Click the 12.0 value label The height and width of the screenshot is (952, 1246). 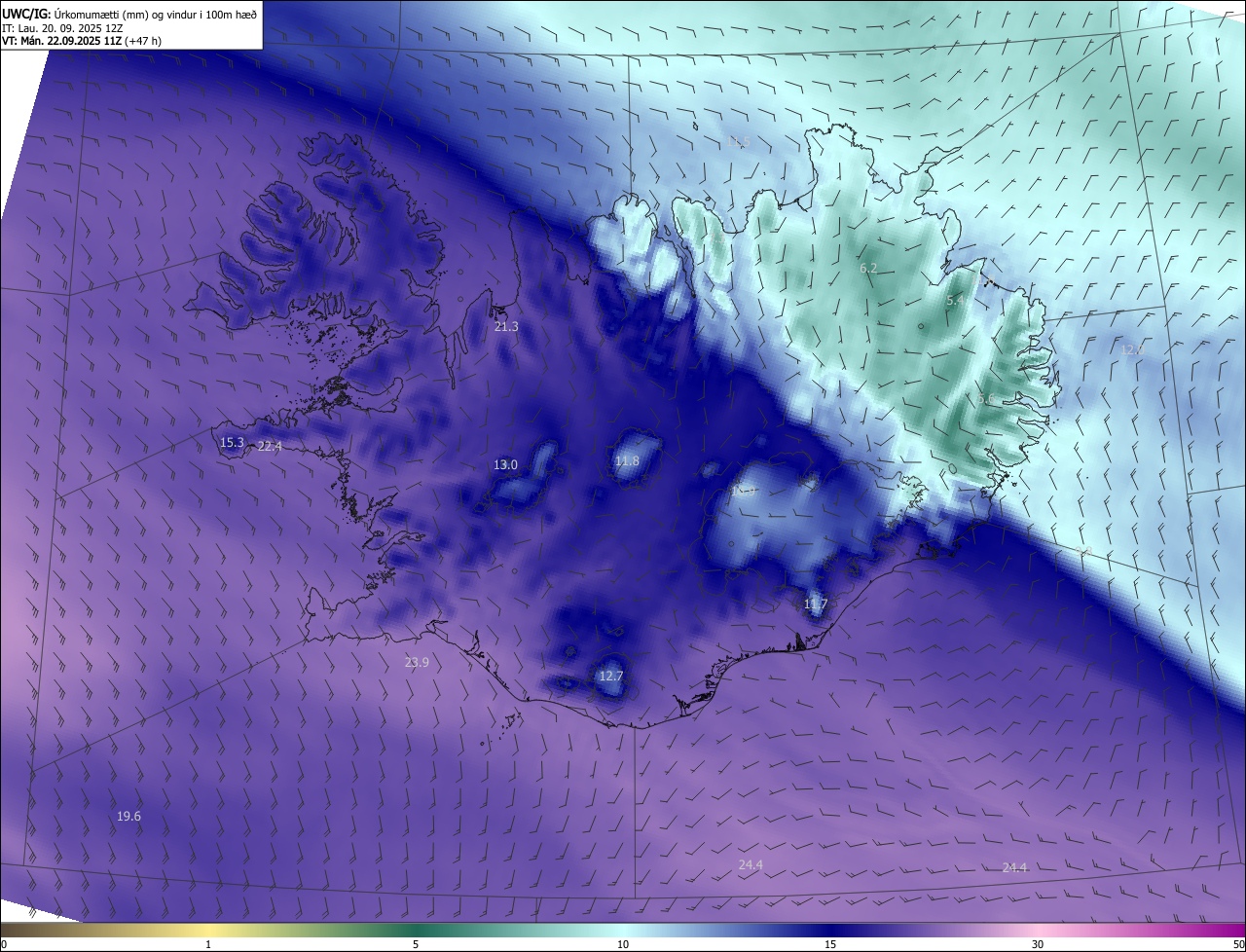coord(1131,349)
